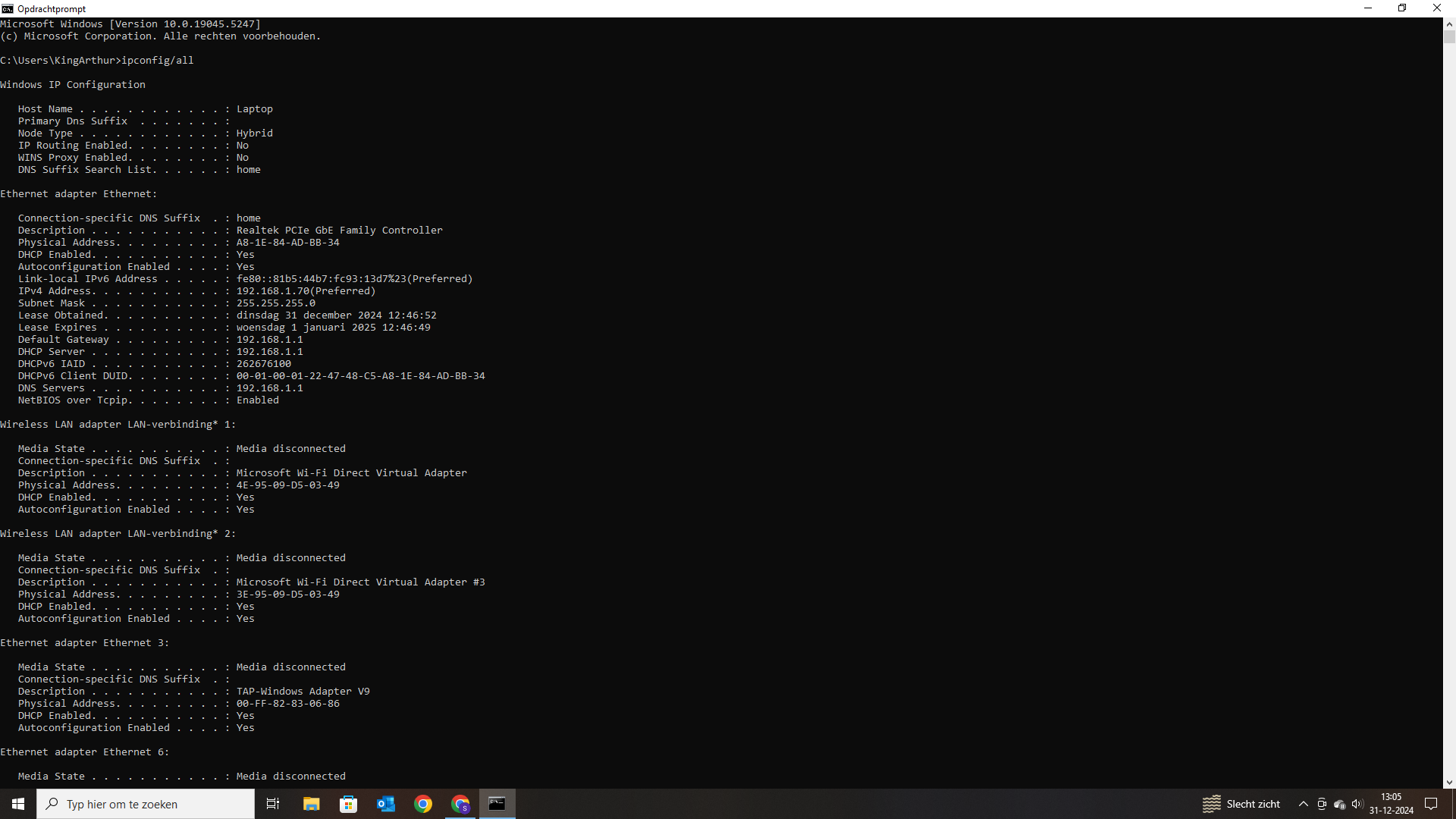Show hidden system tray icons
1456x819 pixels.
click(x=1303, y=804)
